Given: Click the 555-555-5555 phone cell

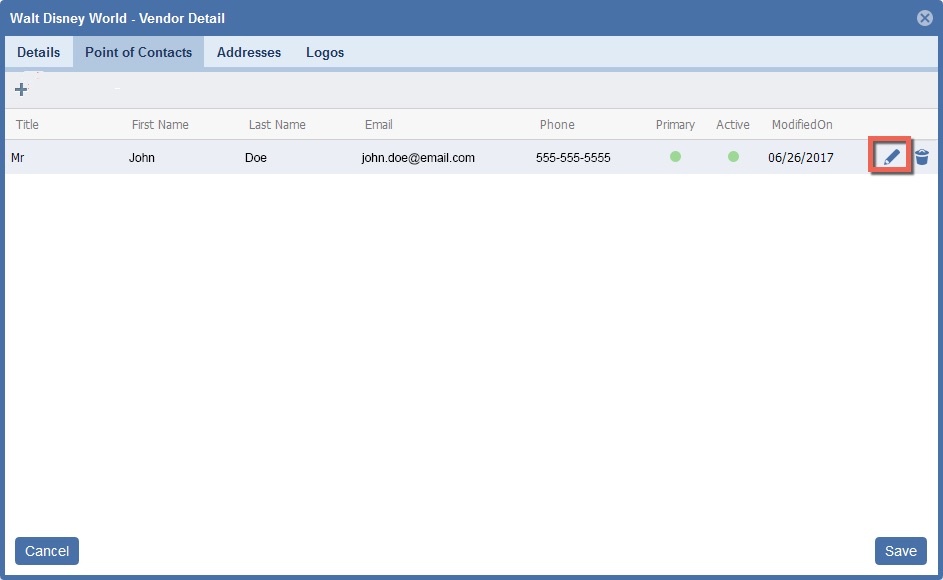Looking at the screenshot, I should pos(573,158).
